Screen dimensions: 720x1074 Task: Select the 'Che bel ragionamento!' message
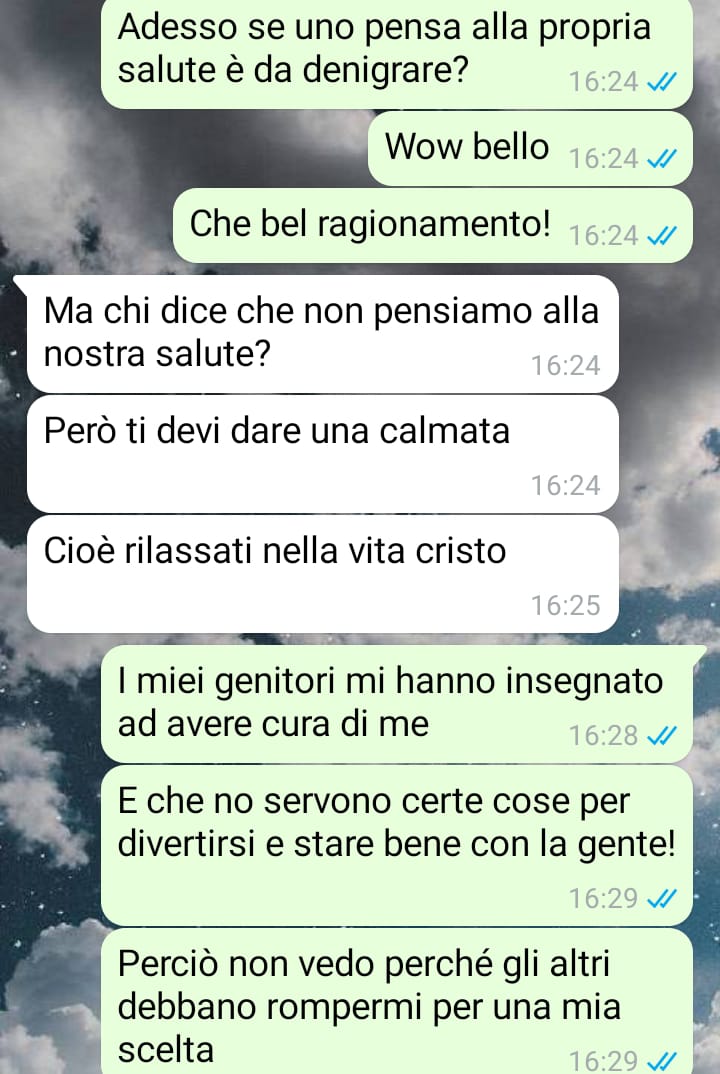(433, 225)
